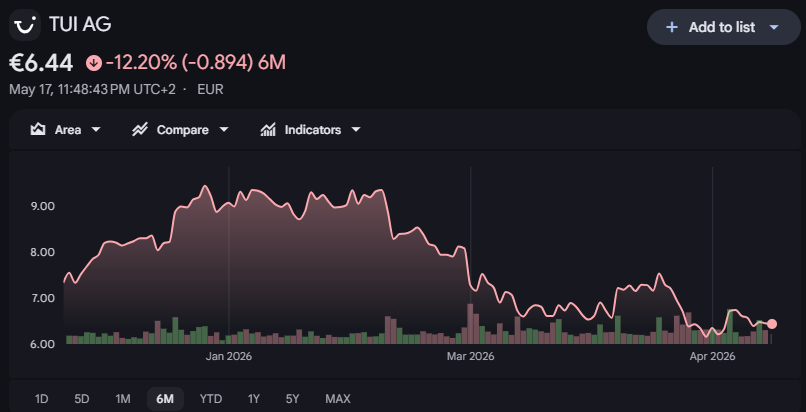Image resolution: width=806 pixels, height=412 pixels.
Task: Click the Indicators chart icon
Action: click(268, 129)
